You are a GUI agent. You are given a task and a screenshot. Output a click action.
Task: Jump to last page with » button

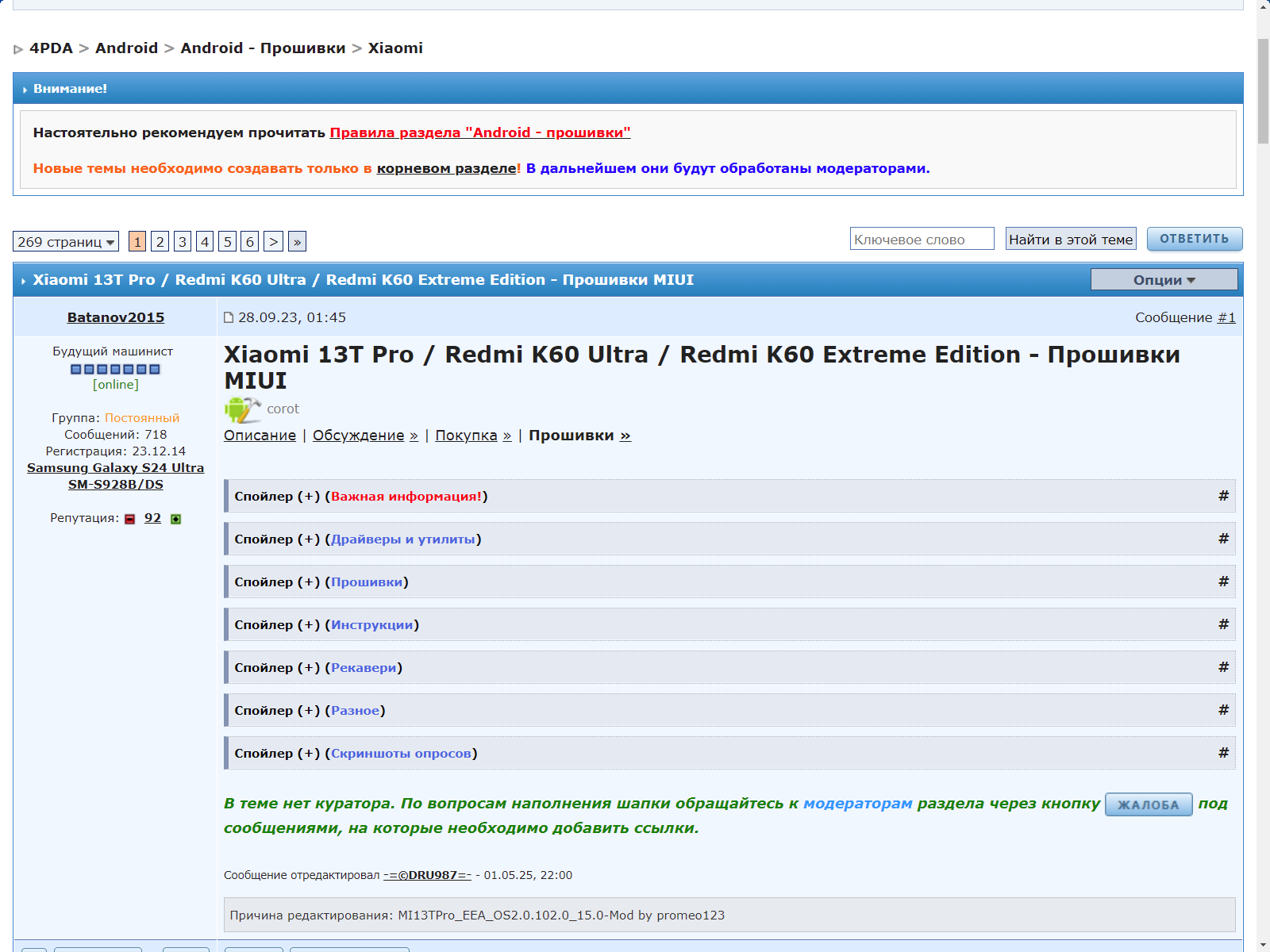click(x=297, y=242)
